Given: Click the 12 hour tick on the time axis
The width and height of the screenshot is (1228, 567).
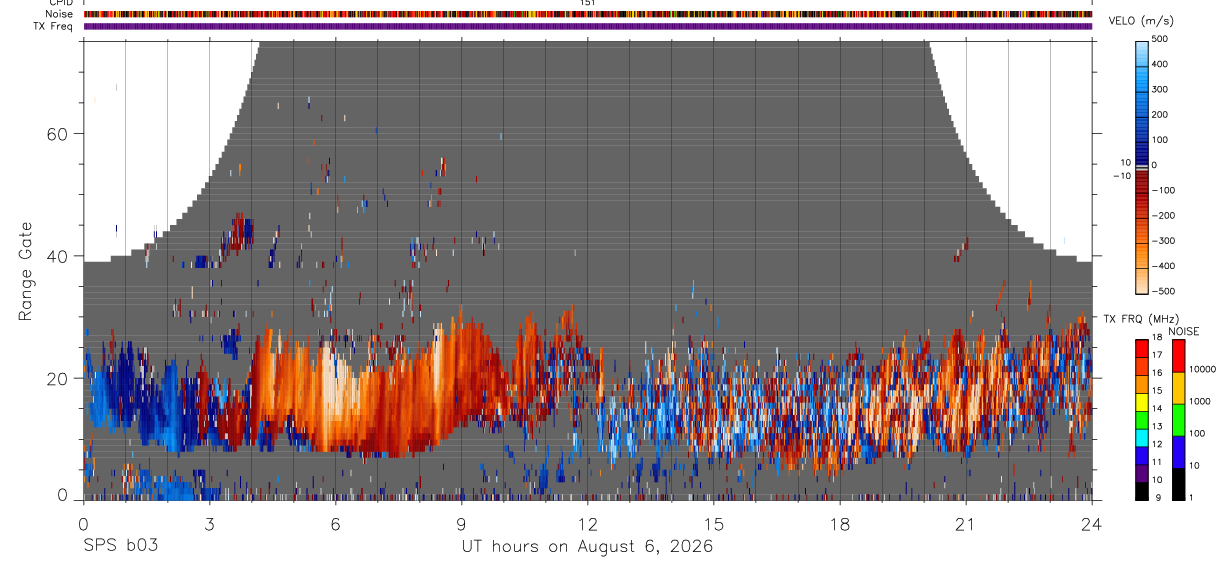Looking at the screenshot, I should tap(588, 524).
